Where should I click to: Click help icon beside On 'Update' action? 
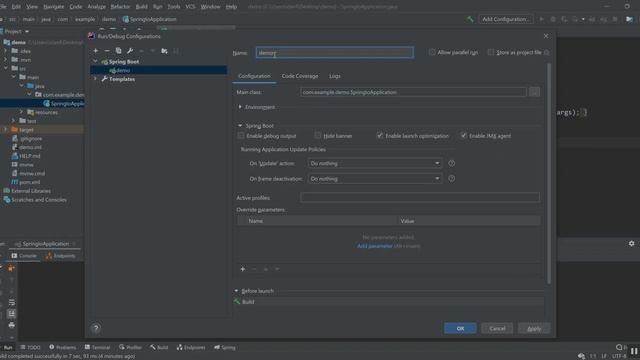coord(451,163)
